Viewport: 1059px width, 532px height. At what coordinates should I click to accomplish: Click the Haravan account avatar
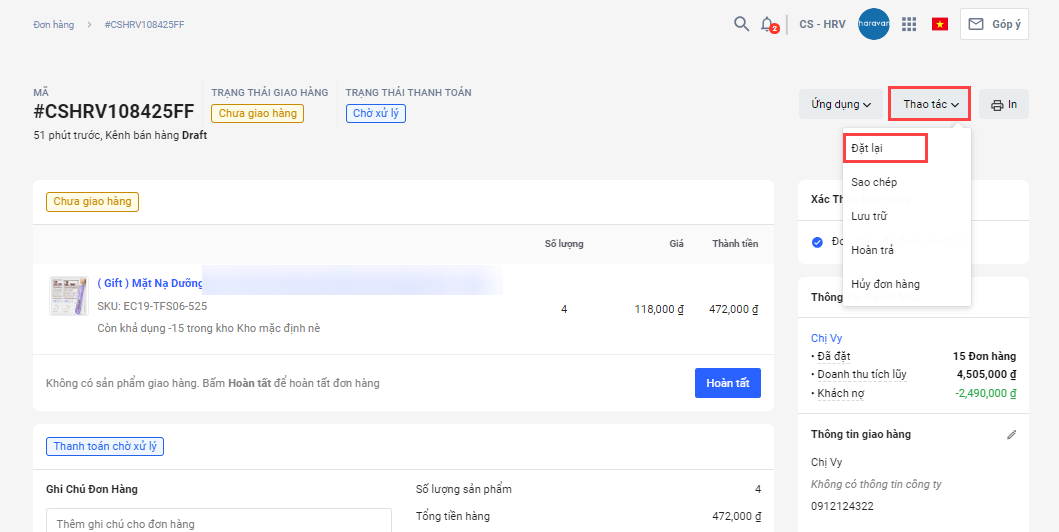click(x=873, y=24)
